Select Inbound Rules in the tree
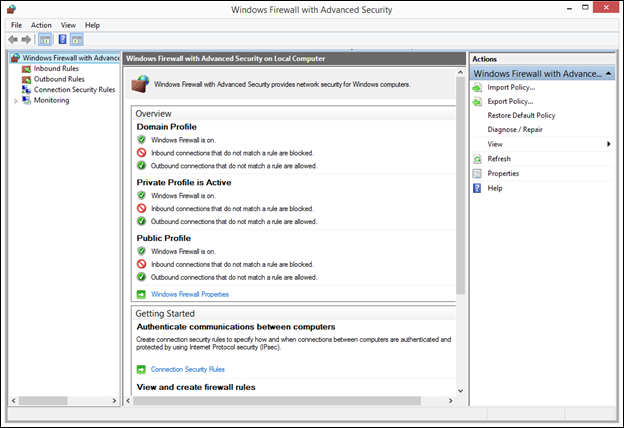 coord(56,69)
